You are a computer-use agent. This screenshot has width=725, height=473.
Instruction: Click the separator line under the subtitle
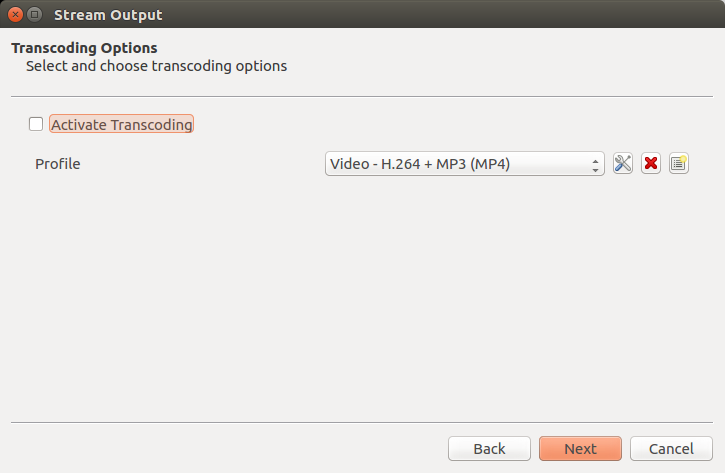(362, 97)
